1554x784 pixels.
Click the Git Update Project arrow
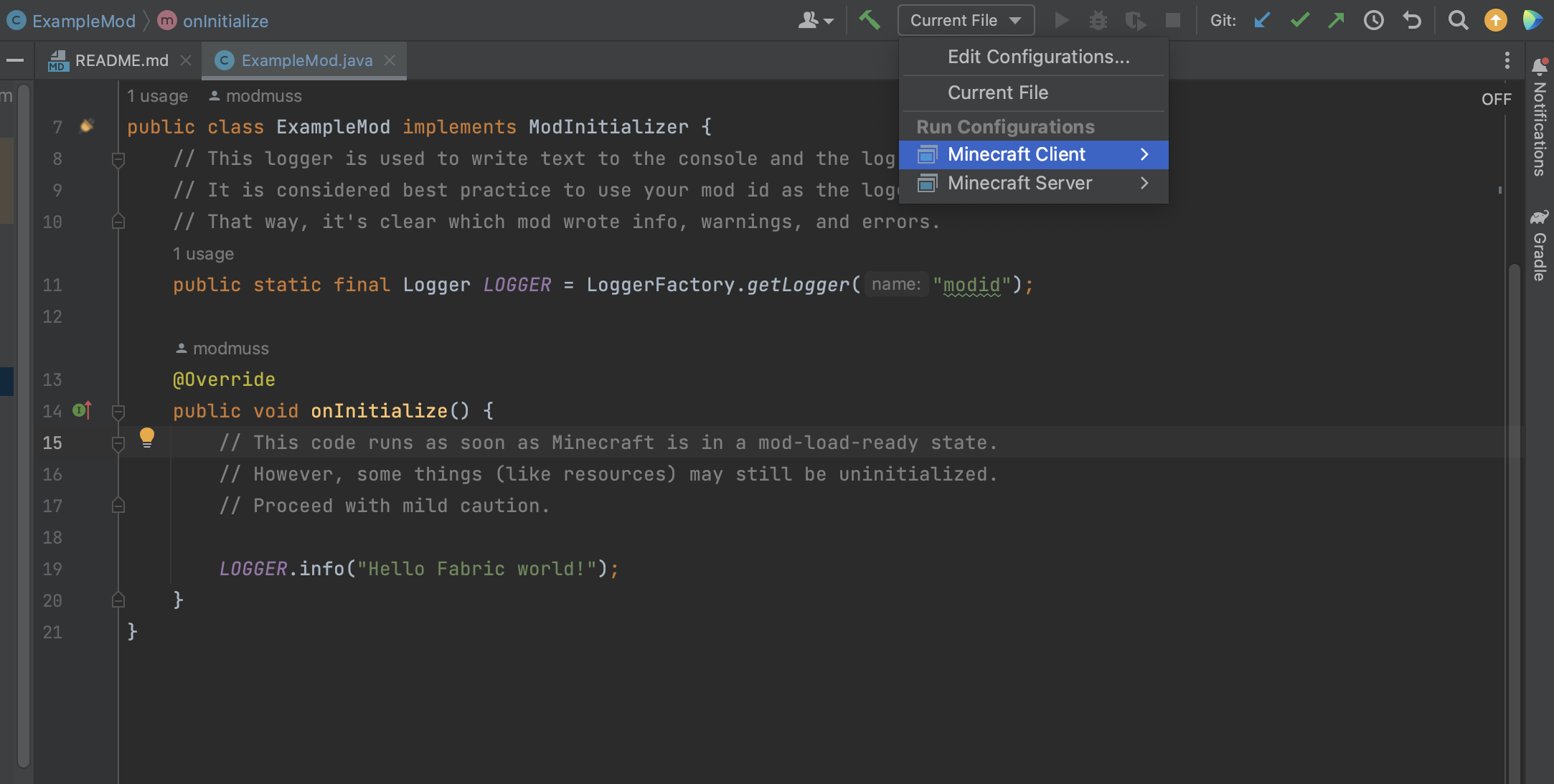[x=1262, y=20]
